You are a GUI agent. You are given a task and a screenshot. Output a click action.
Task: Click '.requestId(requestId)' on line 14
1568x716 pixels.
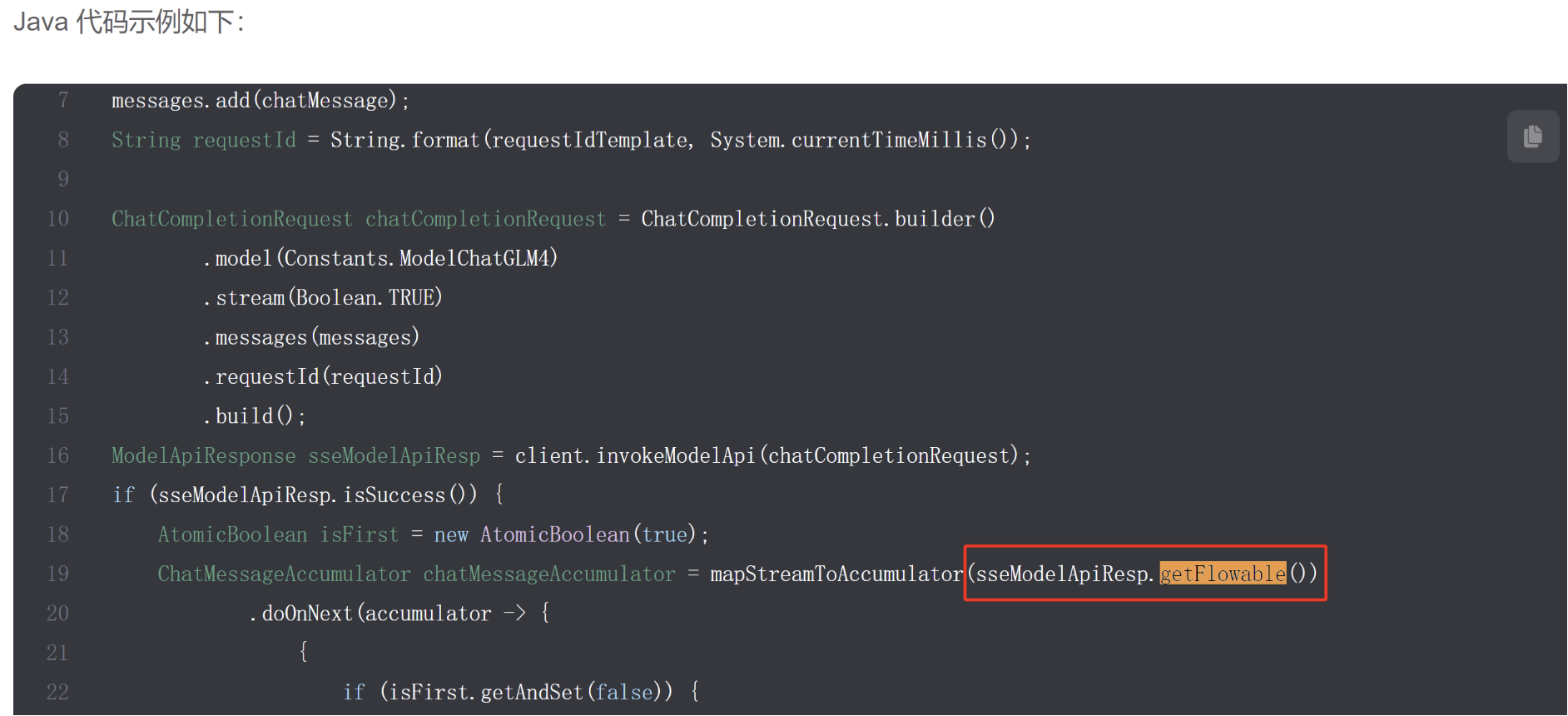tap(323, 376)
